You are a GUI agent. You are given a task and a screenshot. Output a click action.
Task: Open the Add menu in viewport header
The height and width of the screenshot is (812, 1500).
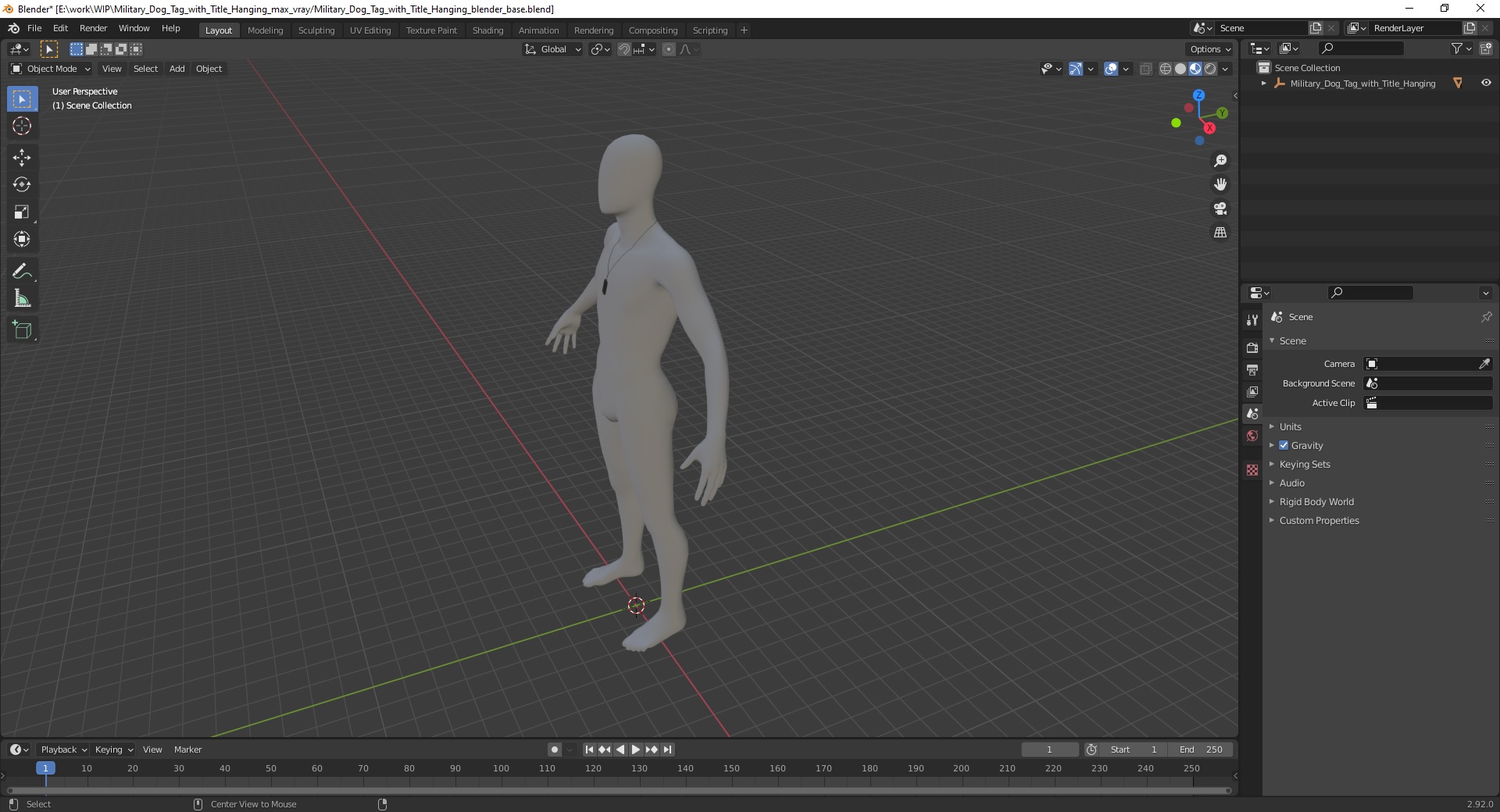(177, 69)
